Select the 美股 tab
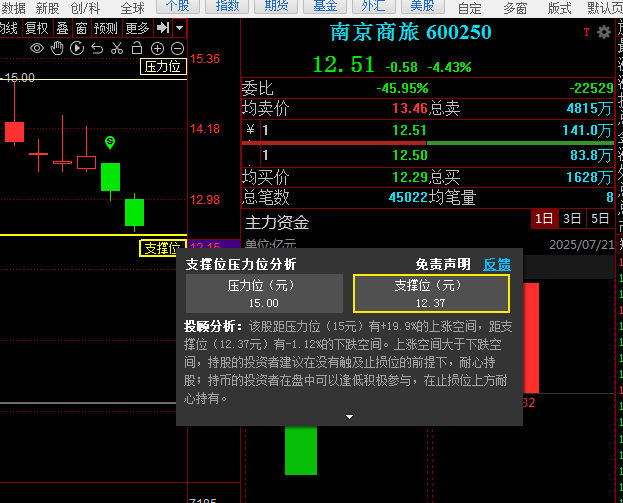The width and height of the screenshot is (623, 503). (423, 6)
